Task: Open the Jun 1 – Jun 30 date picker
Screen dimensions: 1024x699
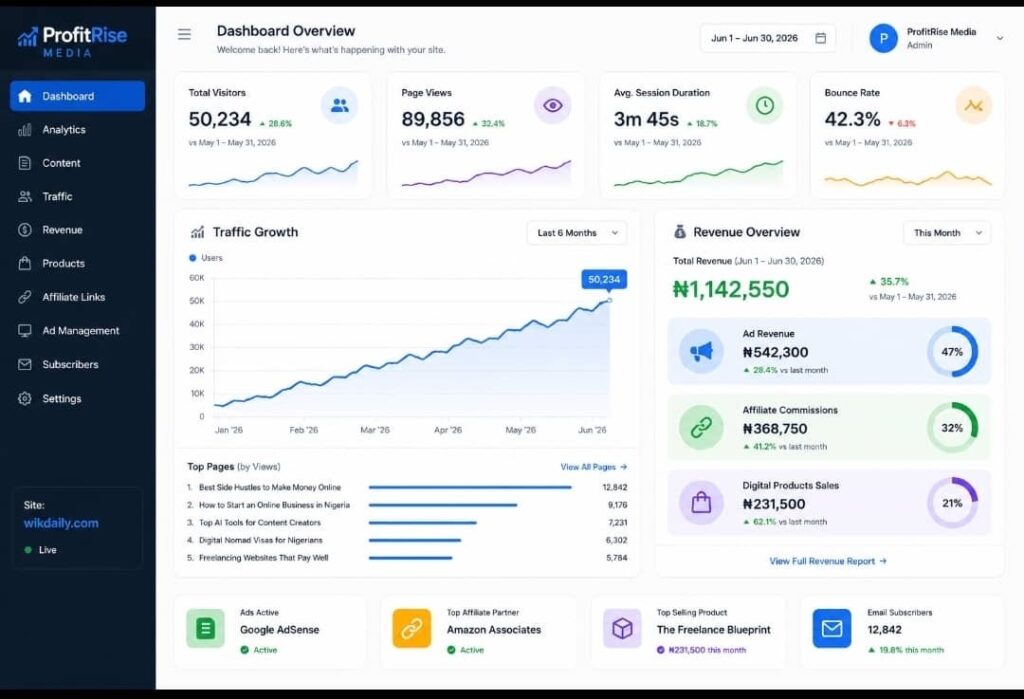Action: (x=768, y=38)
